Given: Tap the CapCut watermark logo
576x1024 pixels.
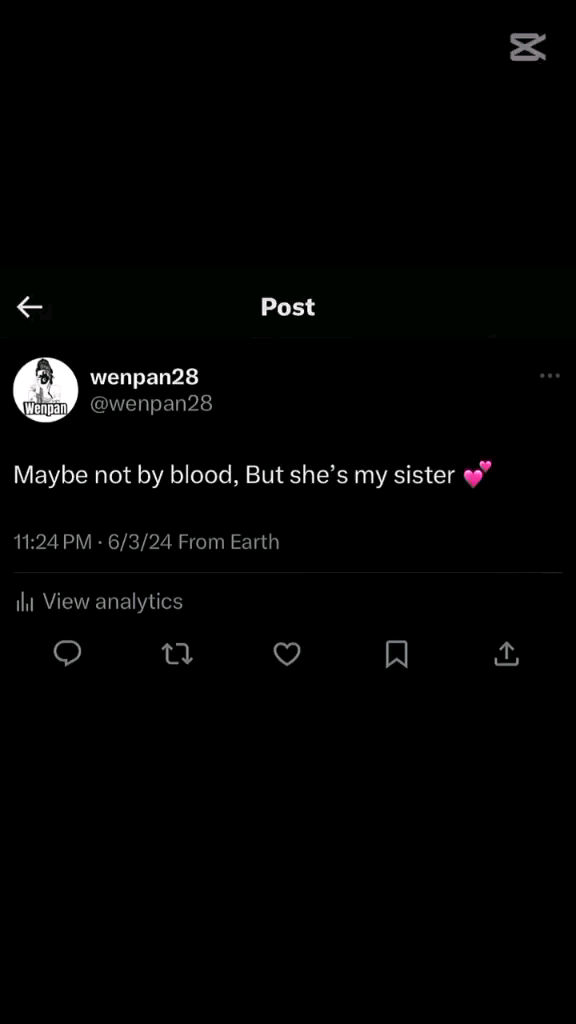Looking at the screenshot, I should (x=528, y=47).
